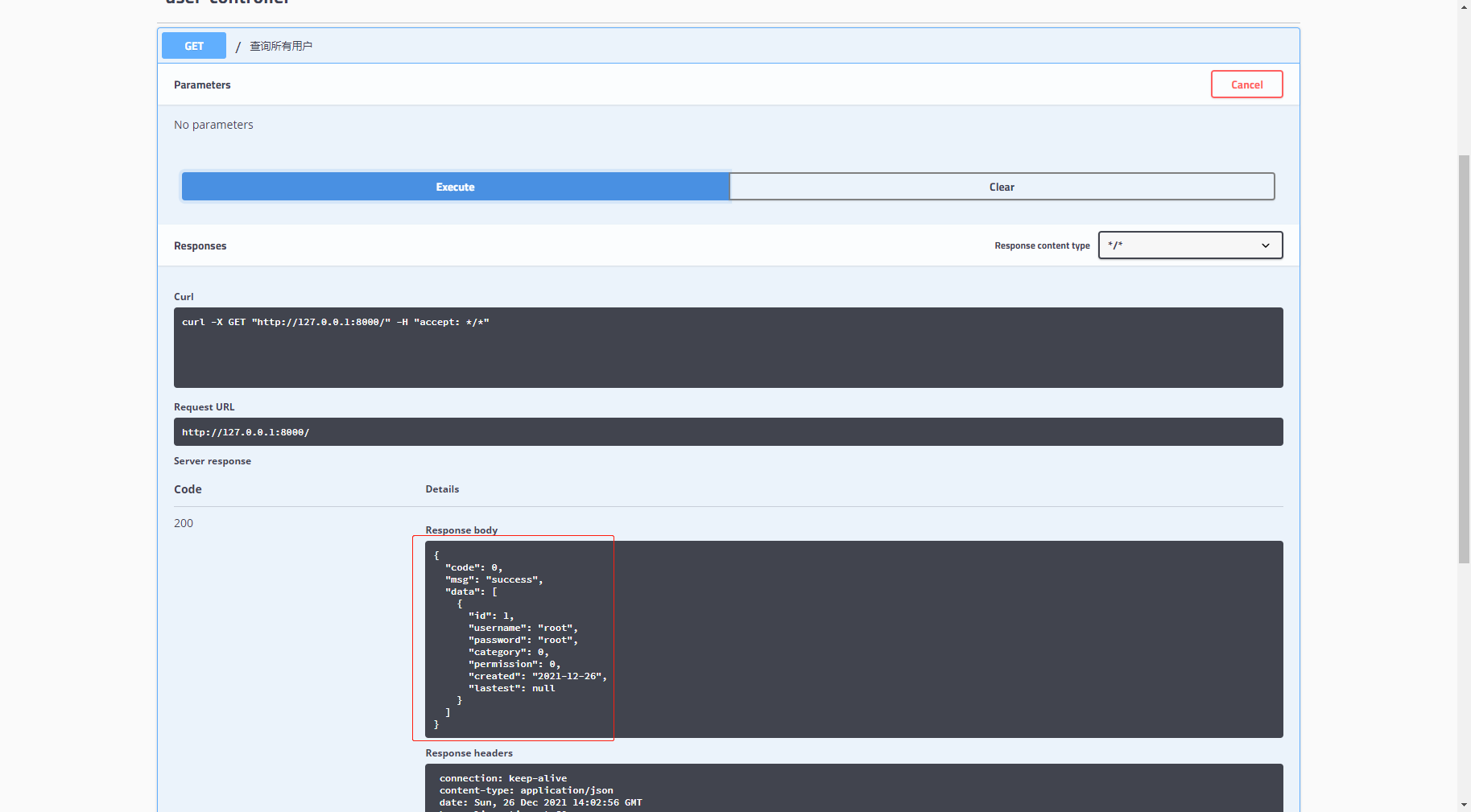This screenshot has height=812, width=1471.
Task: Click the "permission": 0 line
Action: tap(514, 665)
